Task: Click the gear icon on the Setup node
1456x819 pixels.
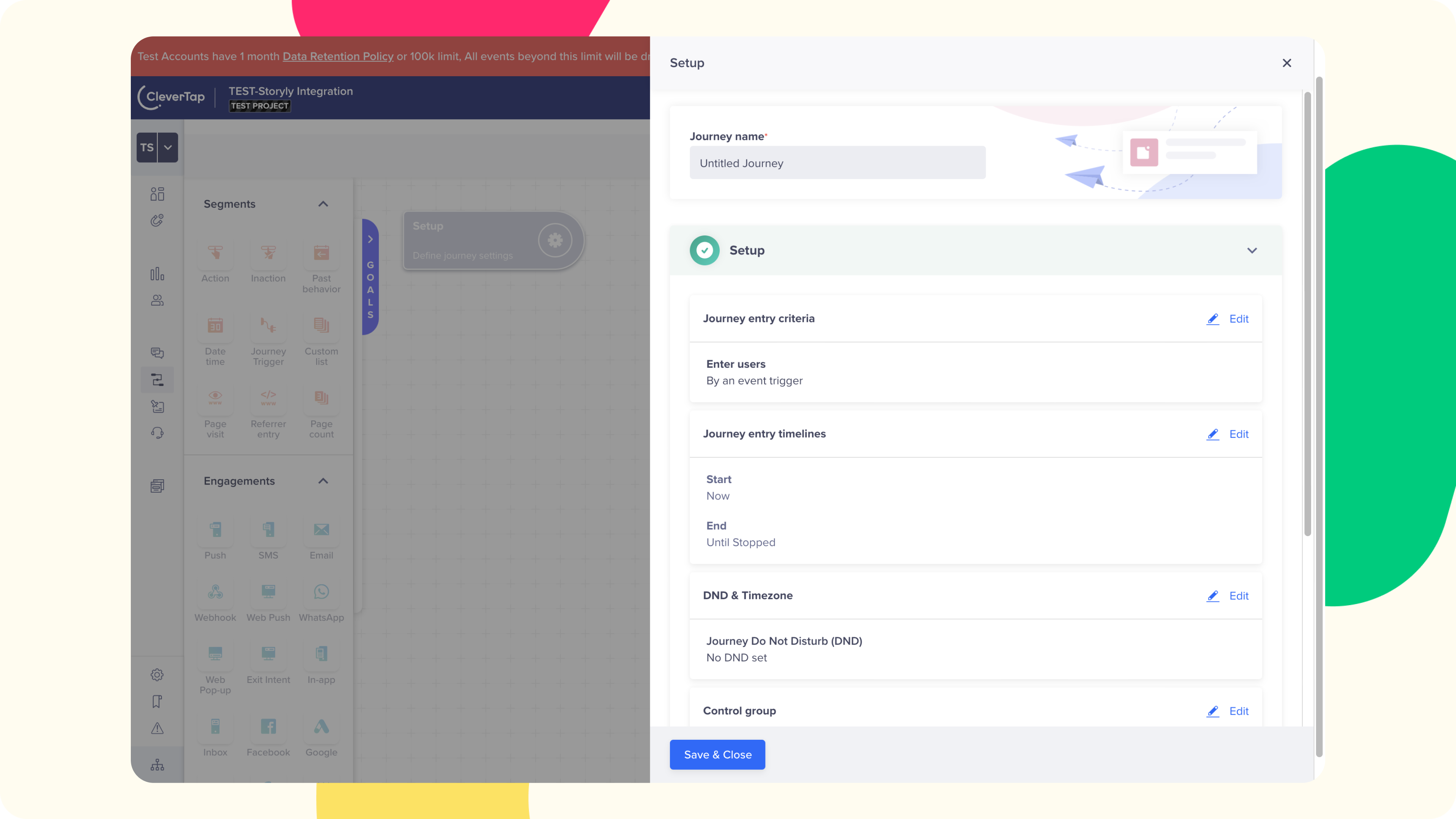Action: click(x=554, y=240)
